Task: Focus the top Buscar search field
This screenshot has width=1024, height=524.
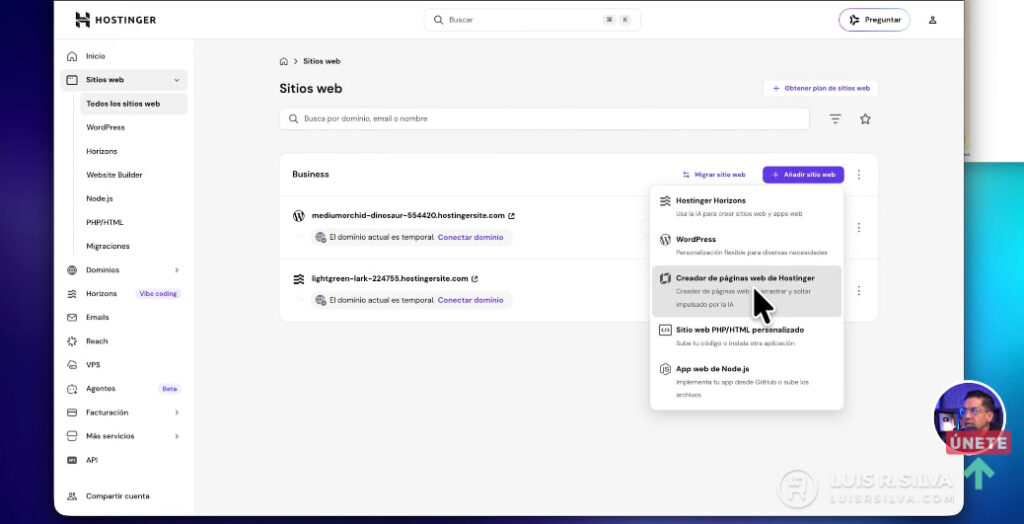Action: pos(532,20)
